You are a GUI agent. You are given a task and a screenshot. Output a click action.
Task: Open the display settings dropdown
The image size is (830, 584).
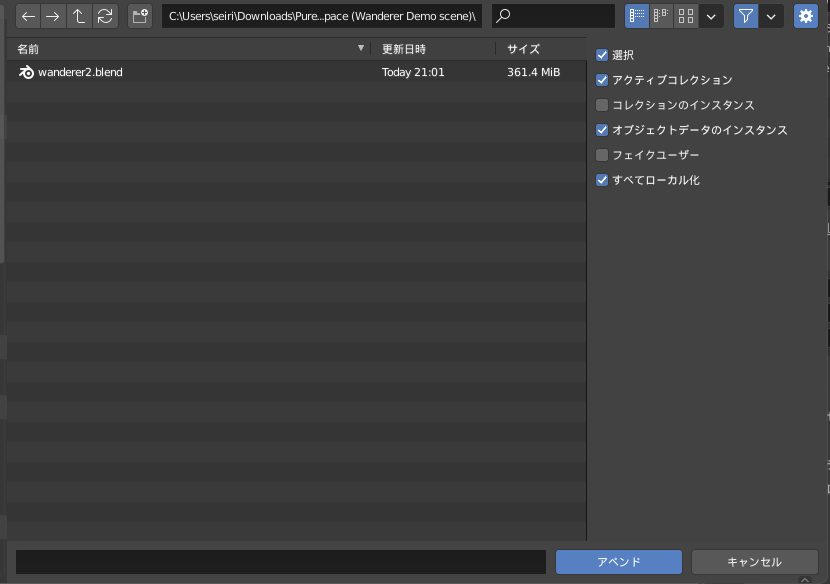pos(710,16)
